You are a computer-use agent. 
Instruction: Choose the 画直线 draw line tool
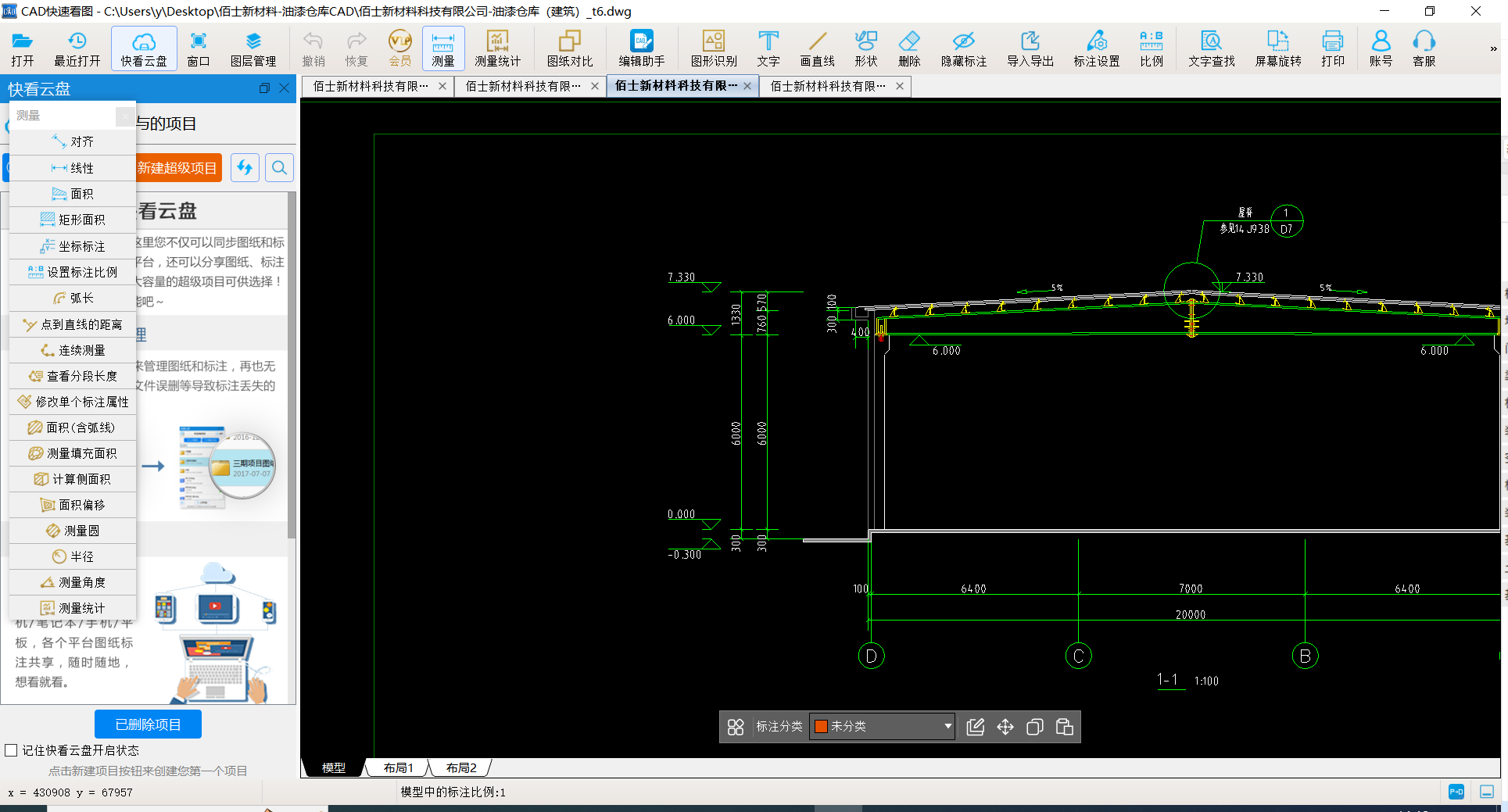click(x=818, y=48)
